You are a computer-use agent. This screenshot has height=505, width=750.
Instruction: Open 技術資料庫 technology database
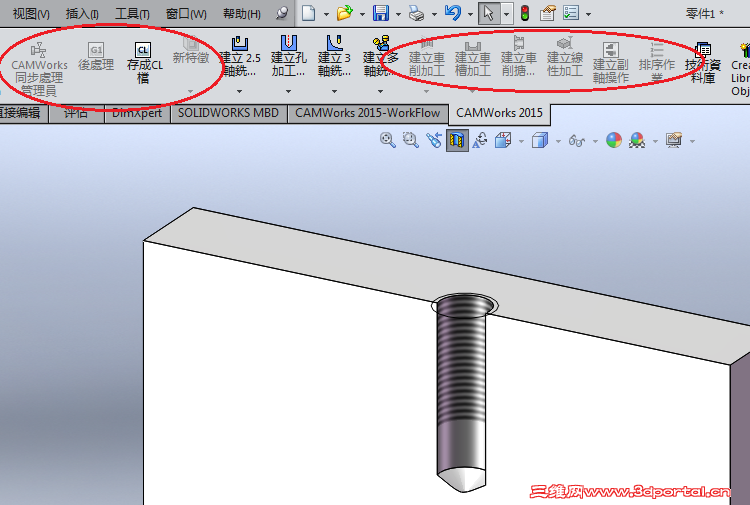coord(703,63)
